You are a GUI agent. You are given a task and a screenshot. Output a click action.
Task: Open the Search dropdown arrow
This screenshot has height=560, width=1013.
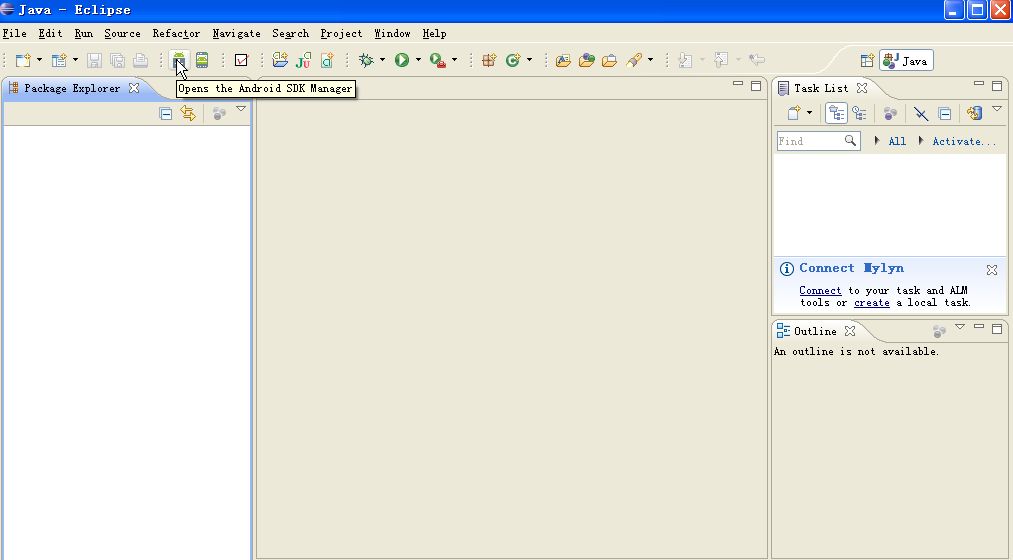click(x=650, y=60)
